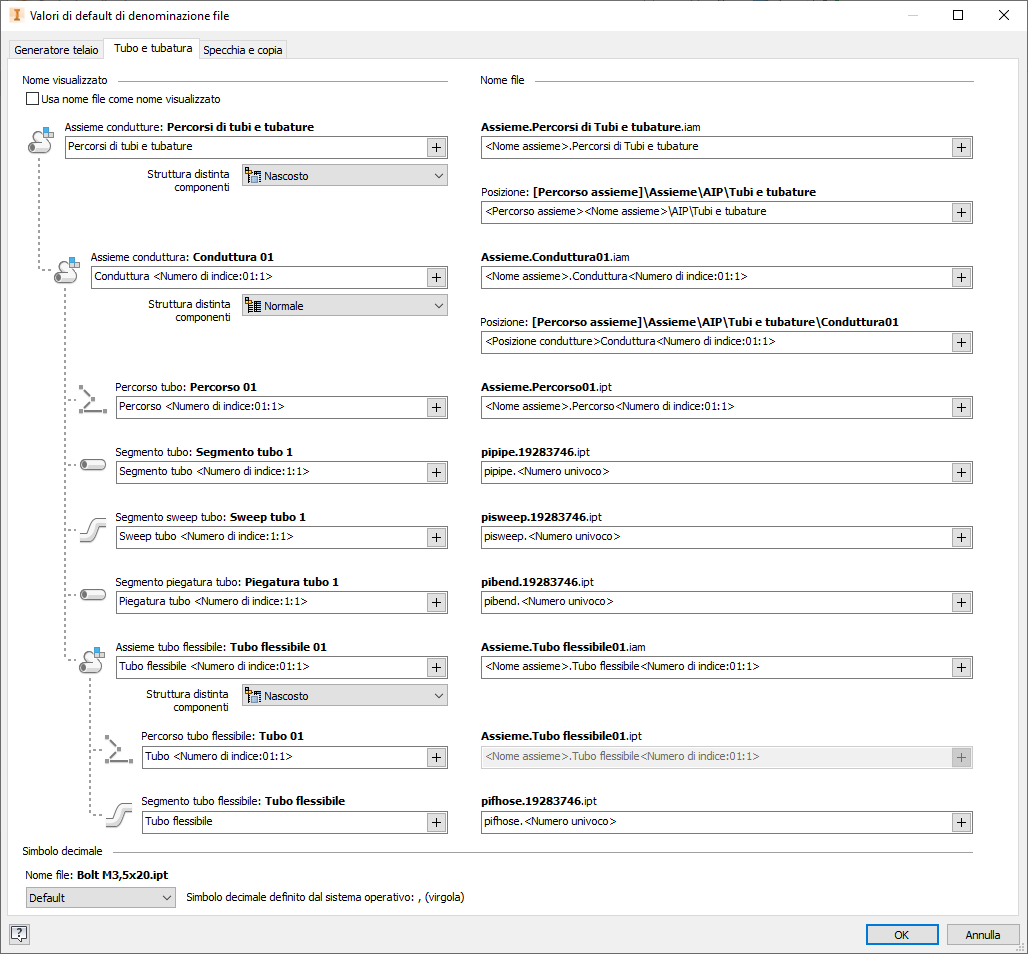Click plus button for Percorso display name field
This screenshot has height=954, width=1028.
click(x=436, y=407)
